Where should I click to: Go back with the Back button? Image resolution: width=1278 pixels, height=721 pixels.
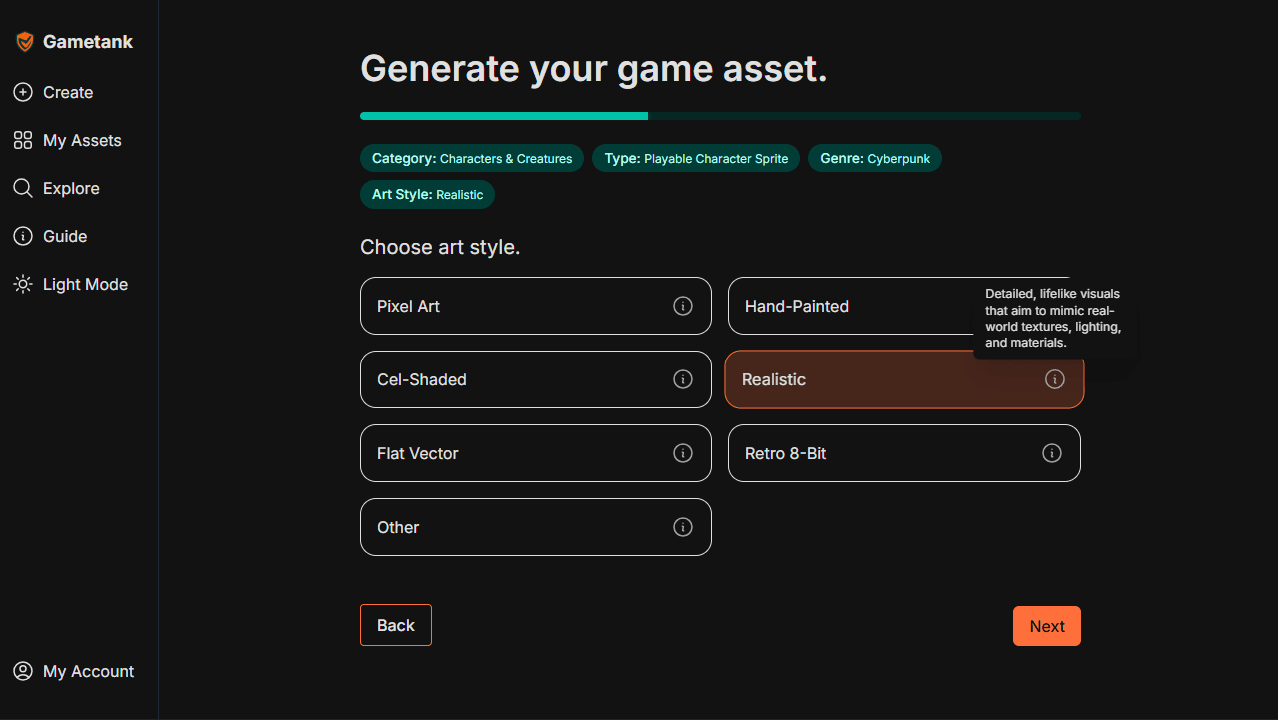point(395,625)
